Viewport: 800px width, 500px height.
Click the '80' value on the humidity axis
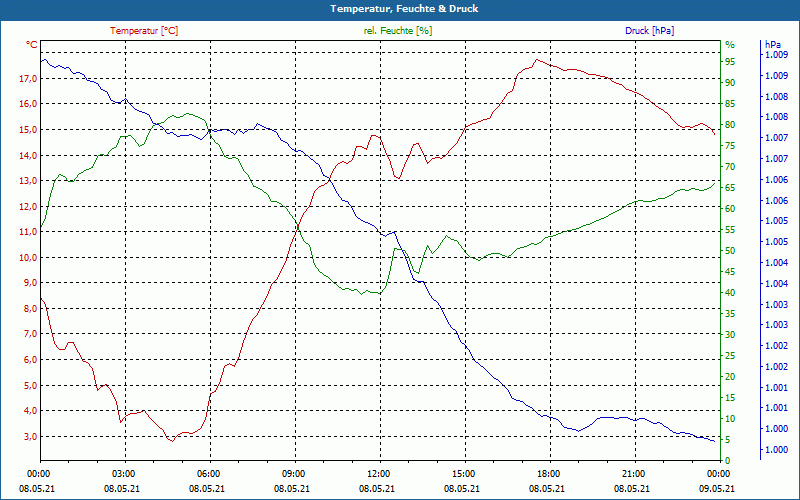(x=730, y=125)
